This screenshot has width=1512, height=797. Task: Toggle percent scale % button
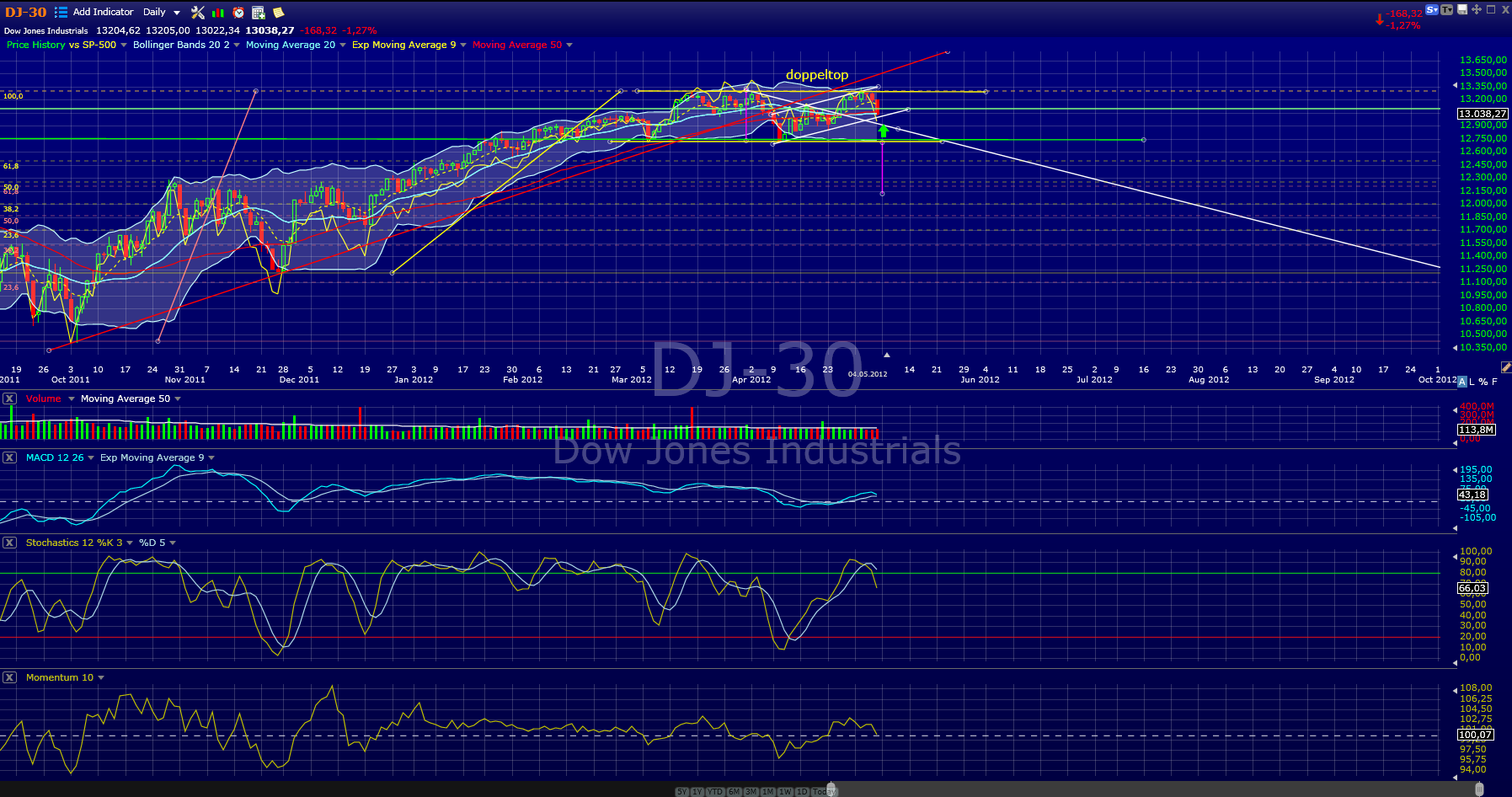1483,382
